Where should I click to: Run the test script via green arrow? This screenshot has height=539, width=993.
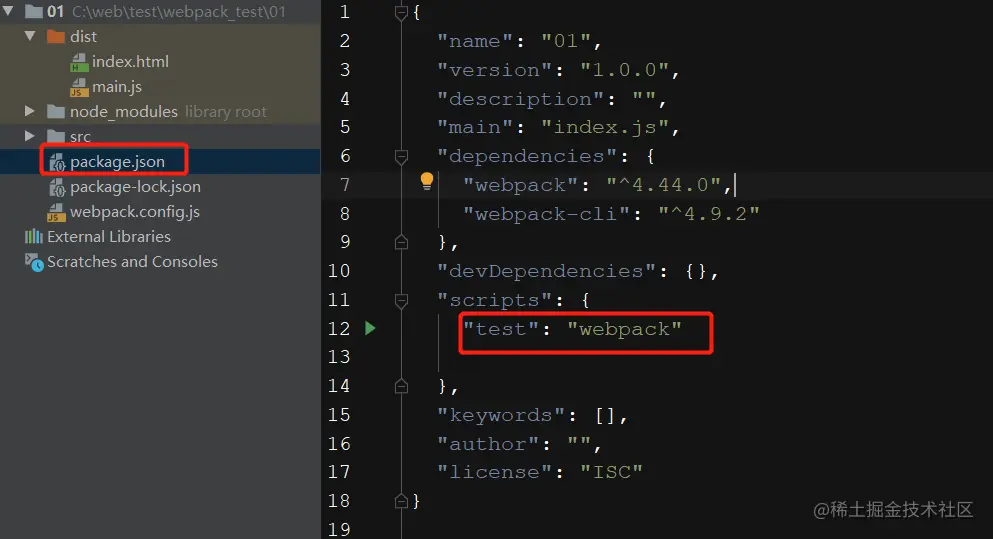coord(370,328)
